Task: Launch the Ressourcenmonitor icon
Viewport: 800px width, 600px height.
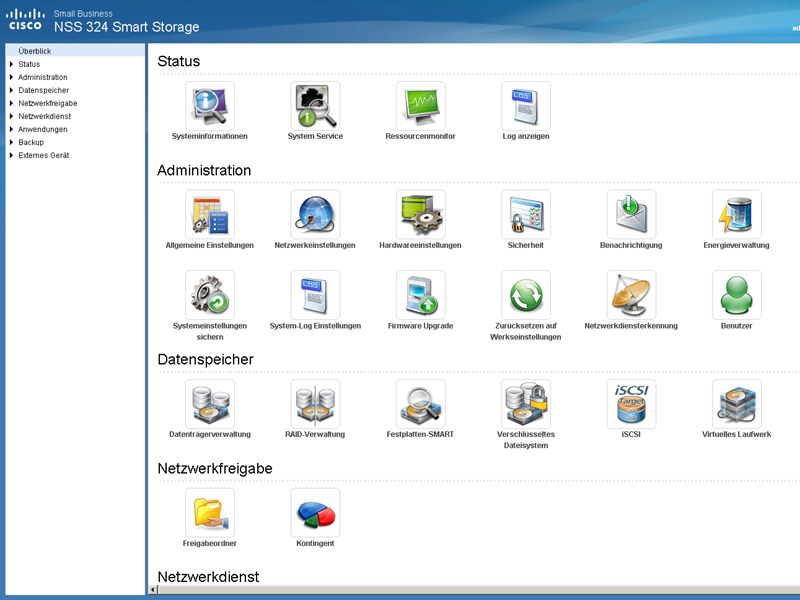Action: [x=420, y=106]
